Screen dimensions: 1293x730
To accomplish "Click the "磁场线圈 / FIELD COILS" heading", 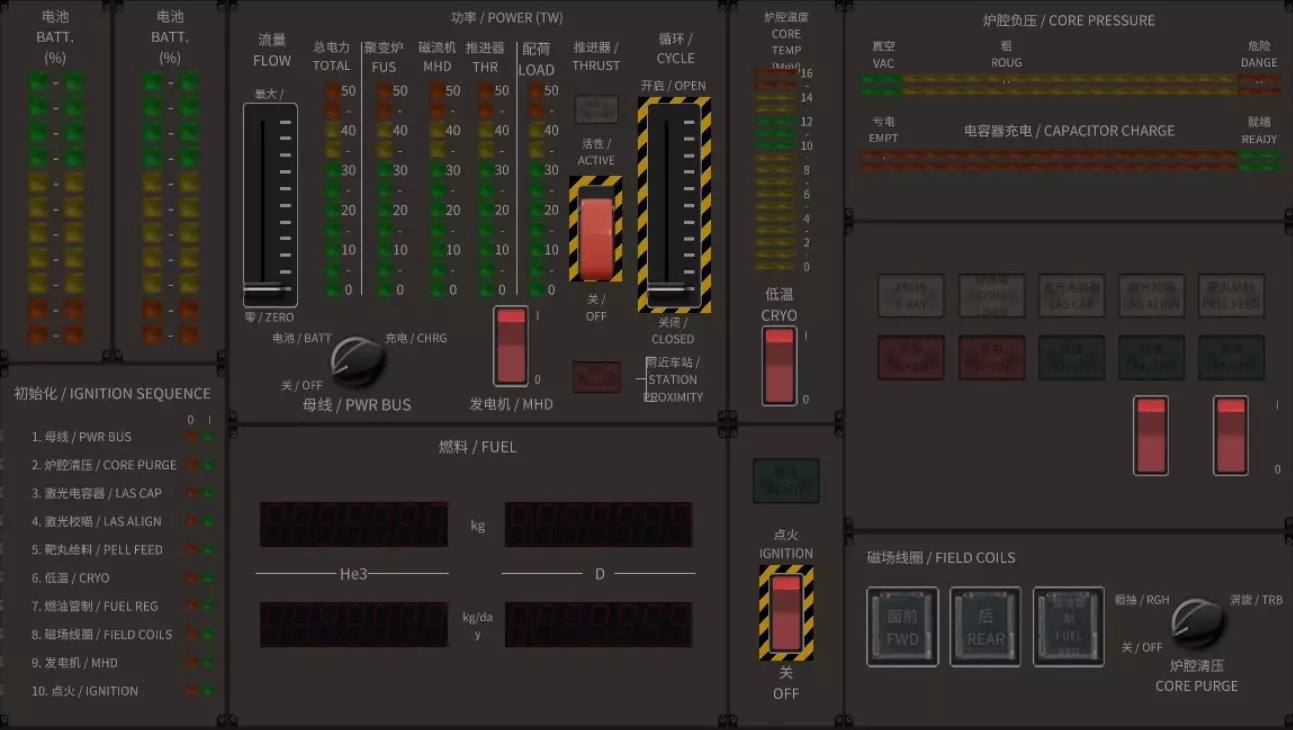I will click(941, 558).
